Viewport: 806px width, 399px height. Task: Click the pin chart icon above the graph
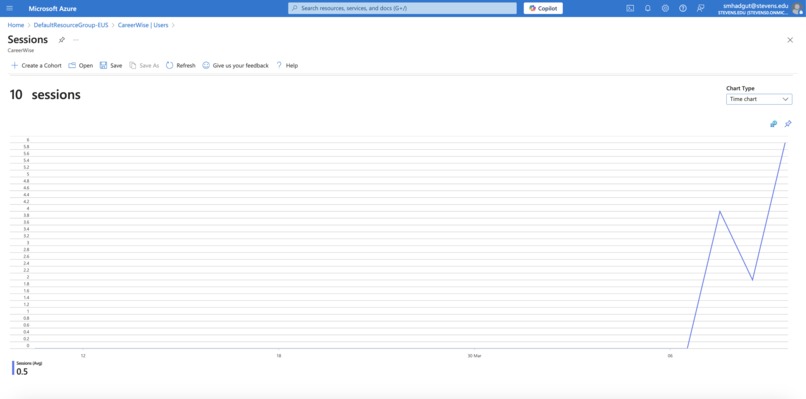point(787,124)
